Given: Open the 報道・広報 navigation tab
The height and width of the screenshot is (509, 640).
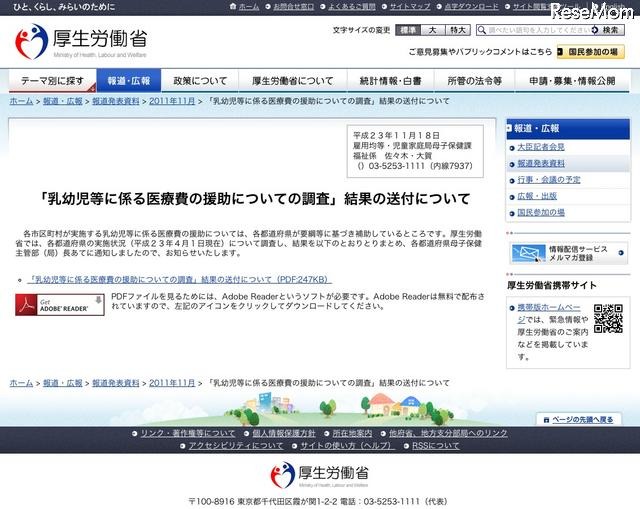Looking at the screenshot, I should coord(126,81).
